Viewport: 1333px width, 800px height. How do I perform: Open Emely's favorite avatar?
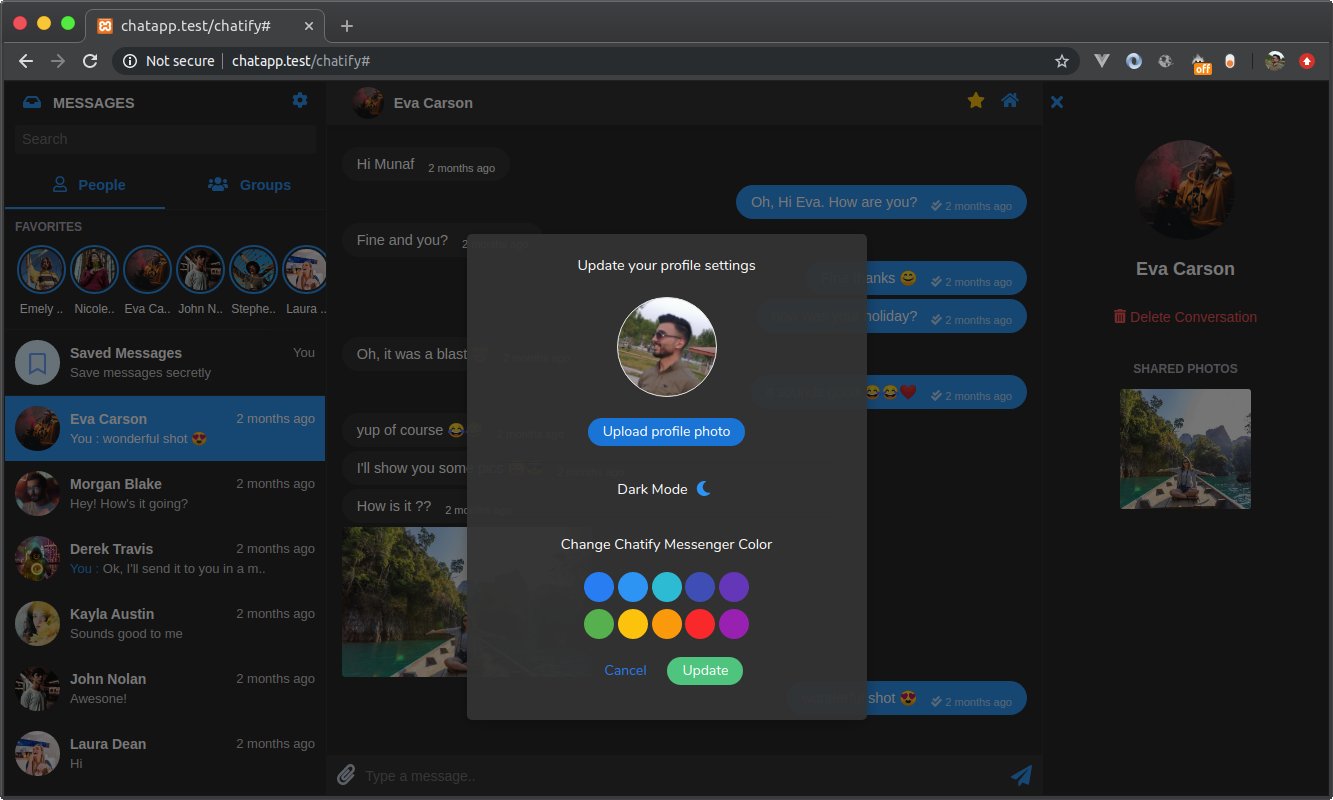click(42, 270)
